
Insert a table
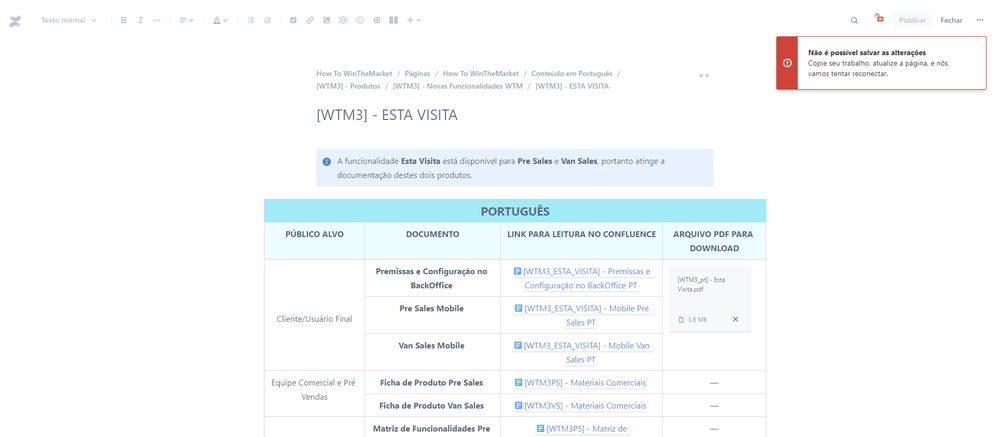tap(377, 20)
